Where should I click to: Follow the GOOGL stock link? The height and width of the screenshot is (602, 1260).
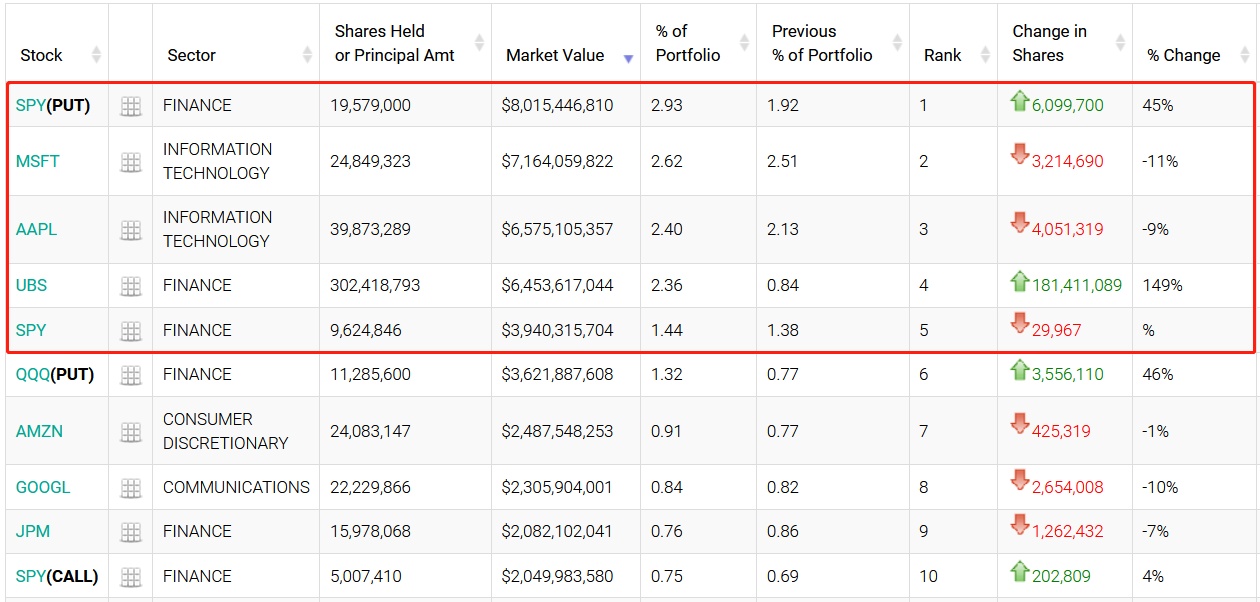coord(43,487)
